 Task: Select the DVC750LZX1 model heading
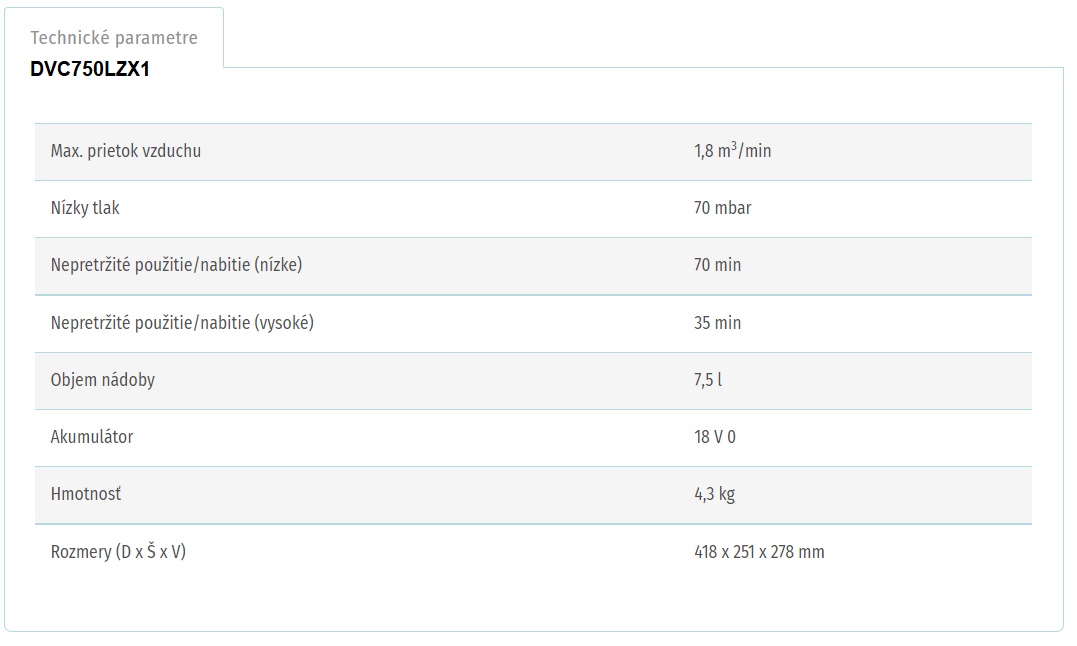pos(90,69)
